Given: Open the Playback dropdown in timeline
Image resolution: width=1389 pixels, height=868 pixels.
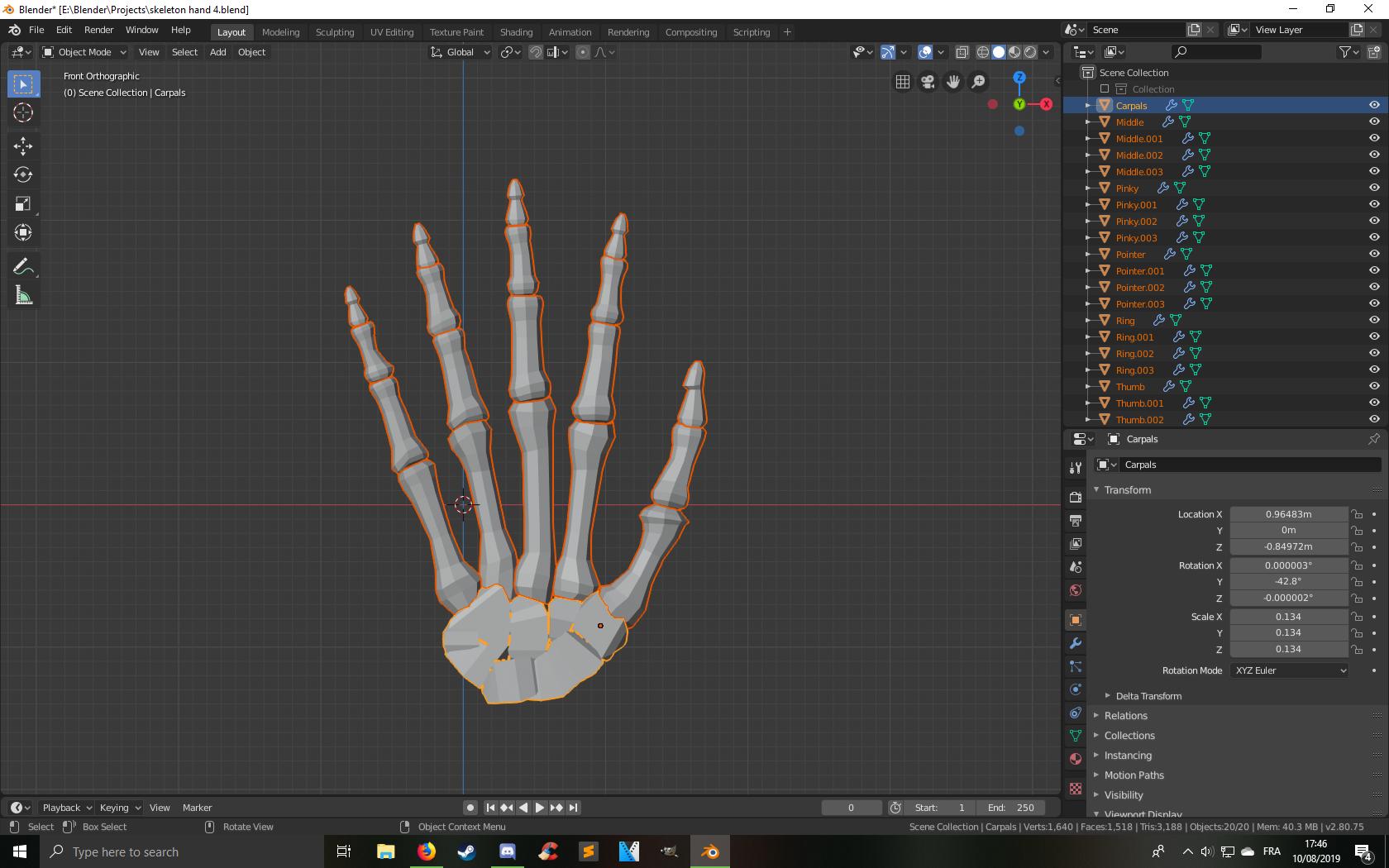Looking at the screenshot, I should tap(66, 808).
